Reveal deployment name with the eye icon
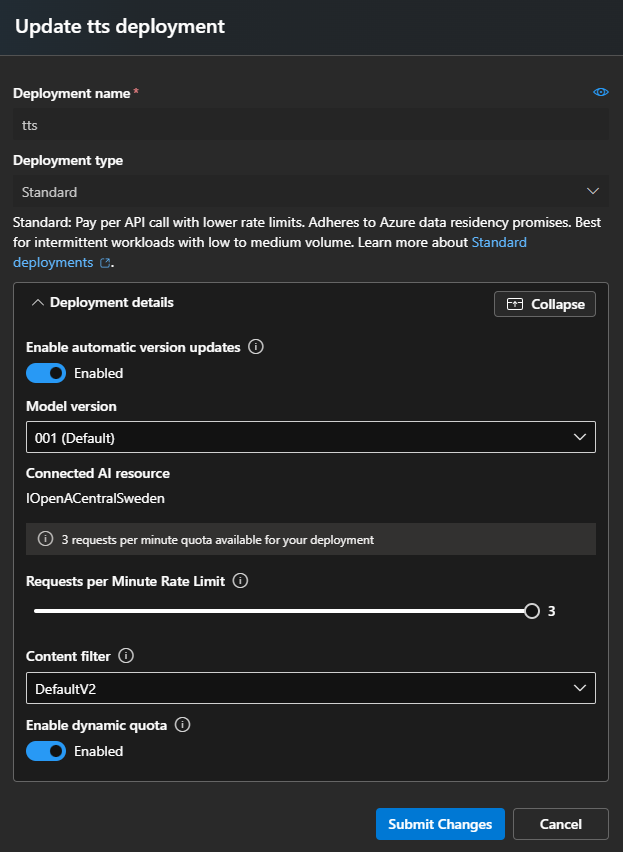Screen dimensions: 623x852 pyautogui.click(x=600, y=91)
